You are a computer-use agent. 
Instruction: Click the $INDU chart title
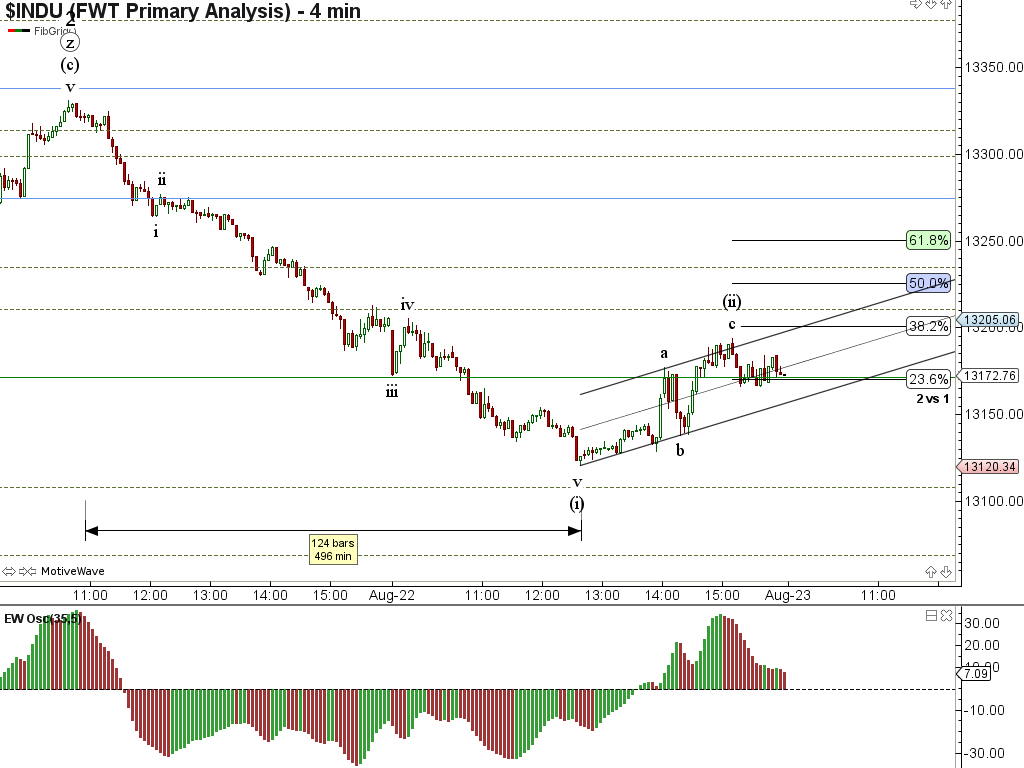point(180,12)
